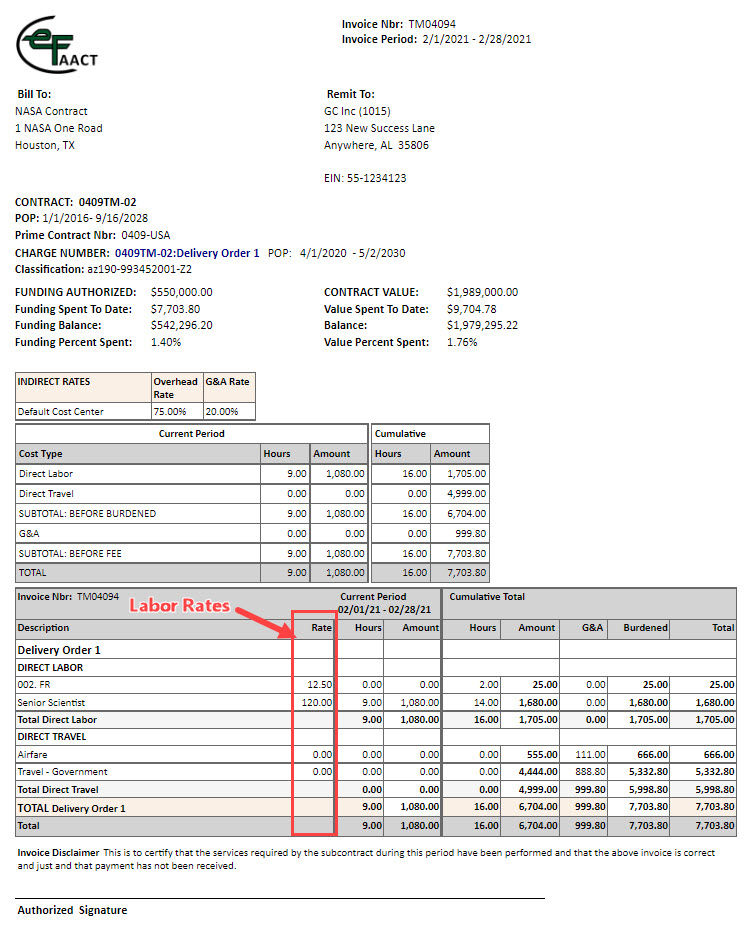Click the red Labor Rates arrow
Viewport: 752px width, 928px height.
pos(265,619)
